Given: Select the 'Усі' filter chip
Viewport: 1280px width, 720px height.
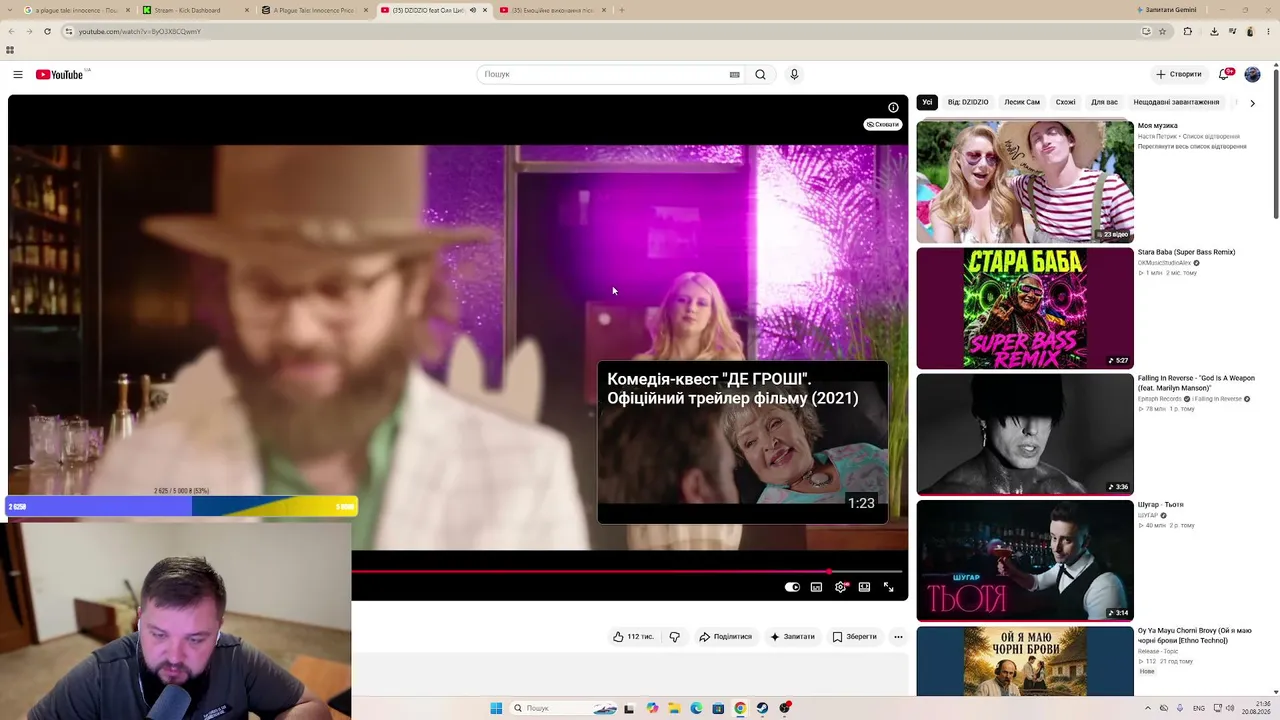Looking at the screenshot, I should tap(927, 102).
